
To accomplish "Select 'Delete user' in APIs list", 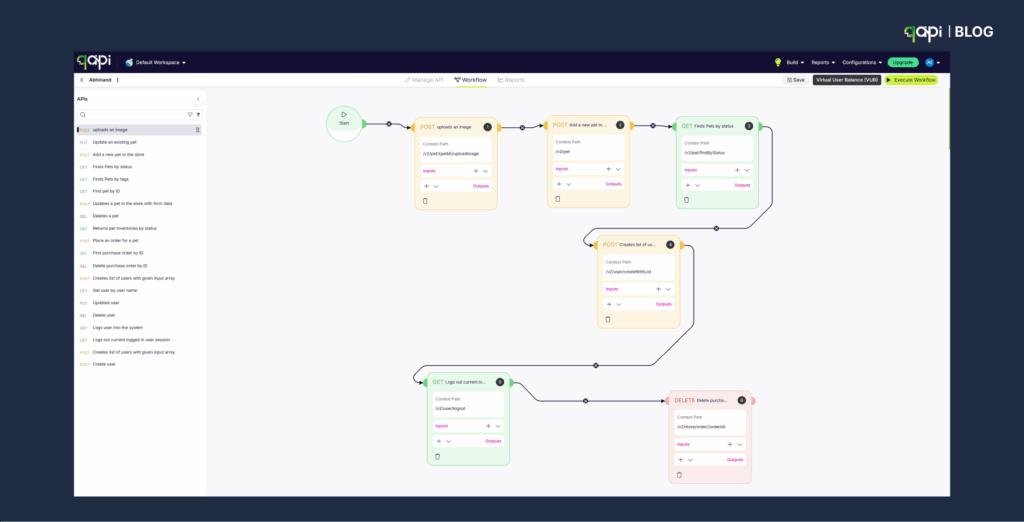I will pos(104,315).
